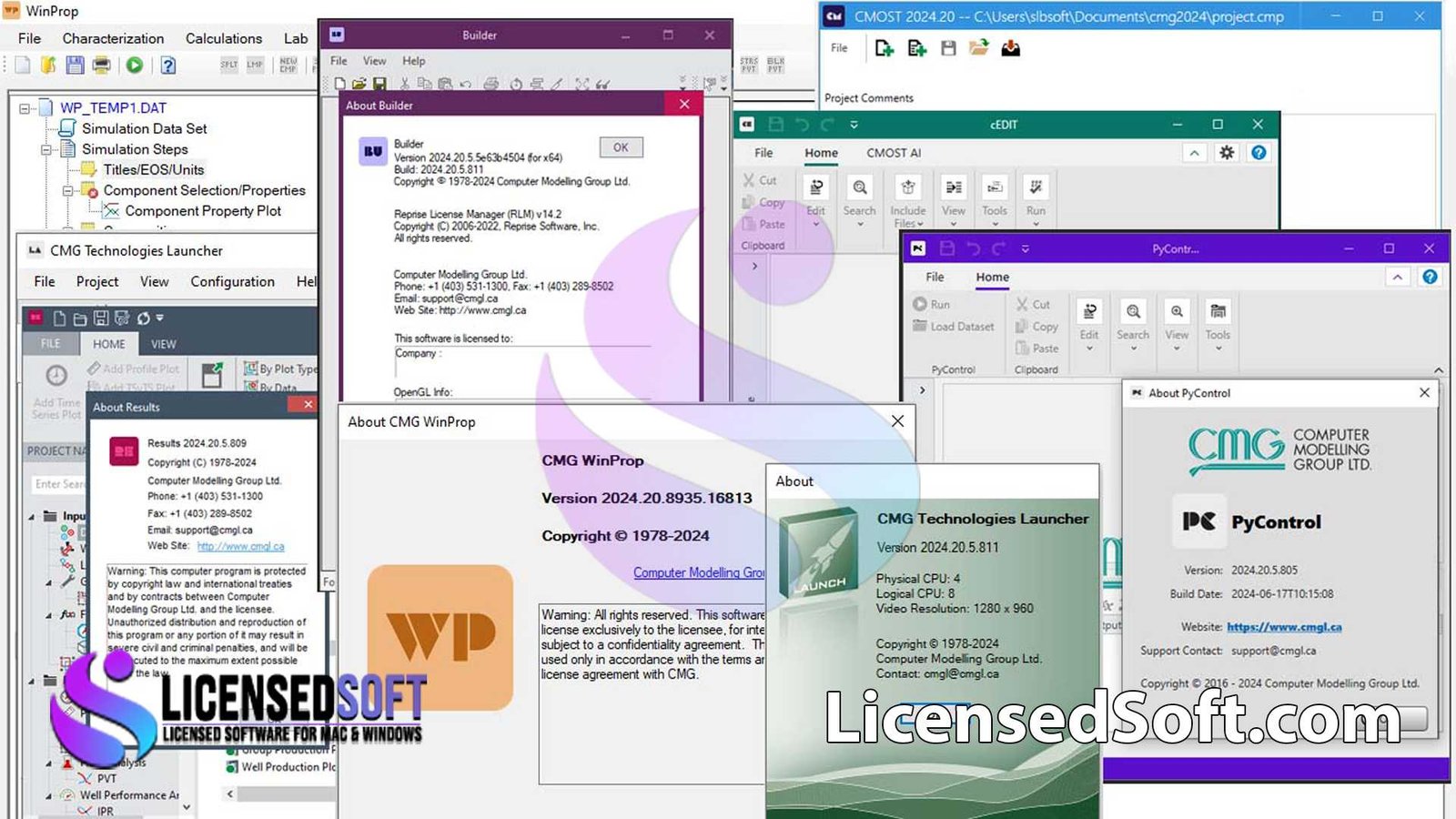Expand the side panel arrow in cEDIT
Screen dimensions: 1456x819
[x=754, y=267]
